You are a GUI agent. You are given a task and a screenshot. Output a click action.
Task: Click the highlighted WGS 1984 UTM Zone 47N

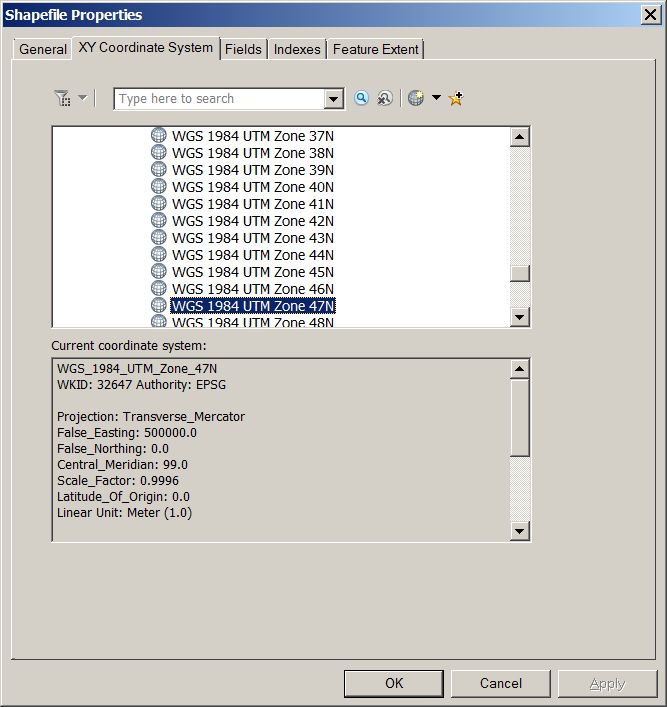(x=253, y=306)
